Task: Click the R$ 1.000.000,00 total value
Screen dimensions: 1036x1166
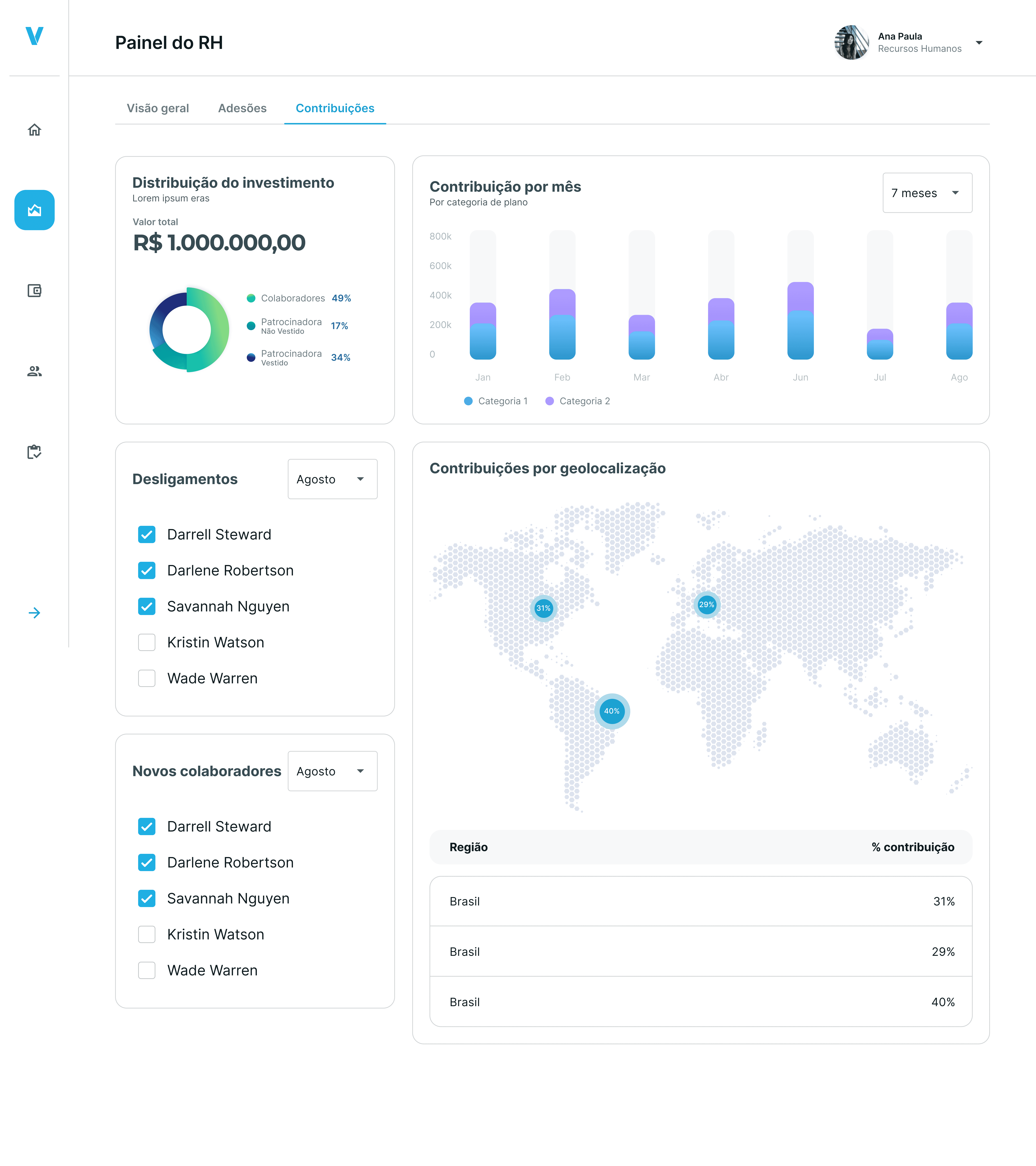Action: click(219, 243)
